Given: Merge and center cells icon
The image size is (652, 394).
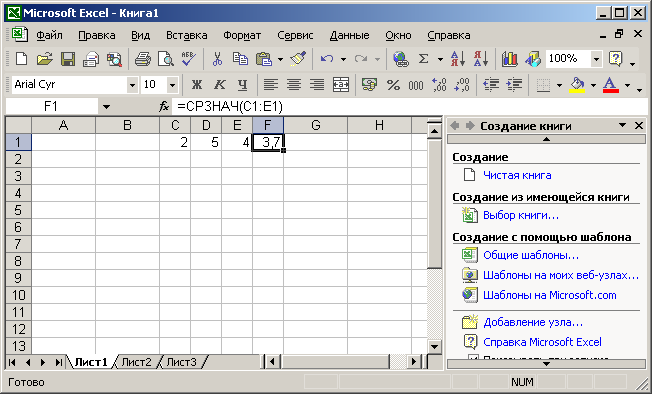Looking at the screenshot, I should pos(341,85).
